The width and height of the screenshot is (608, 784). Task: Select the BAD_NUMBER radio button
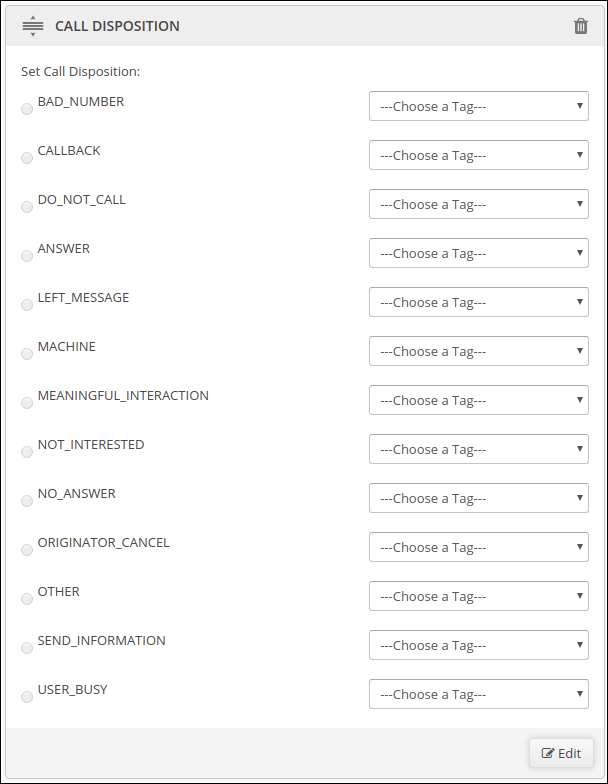coord(27,109)
